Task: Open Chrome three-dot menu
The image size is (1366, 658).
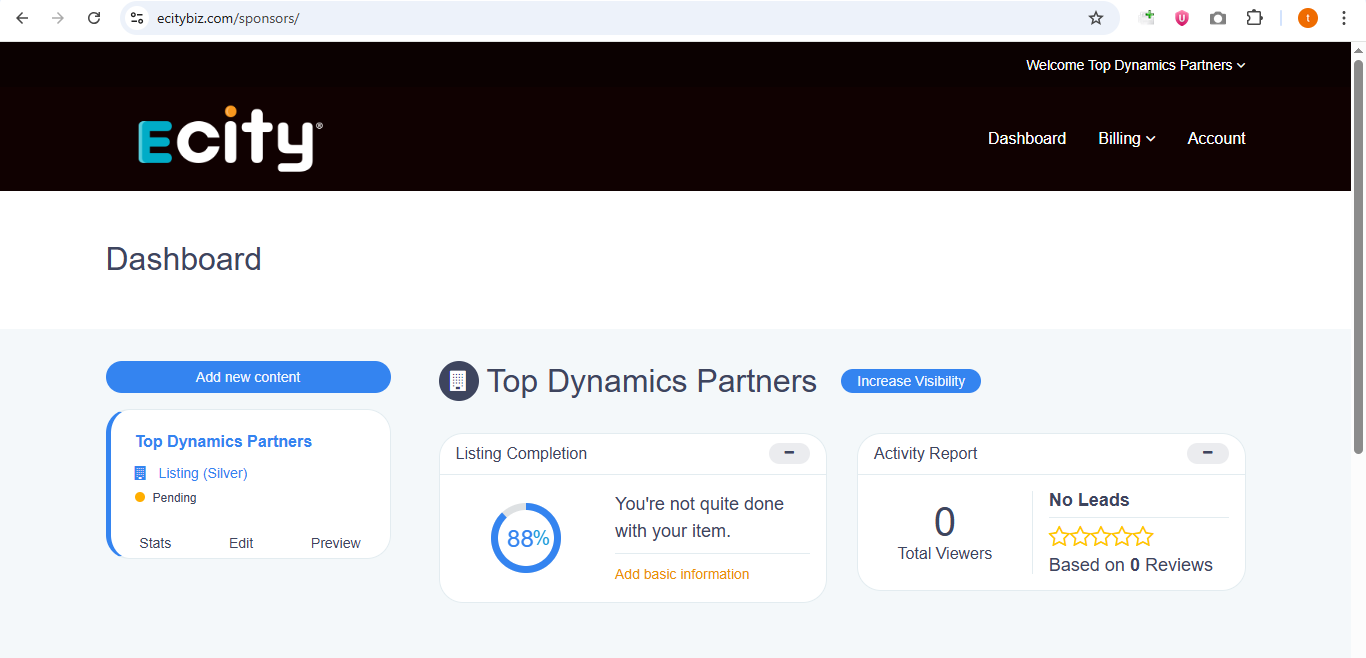Action: 1344,18
